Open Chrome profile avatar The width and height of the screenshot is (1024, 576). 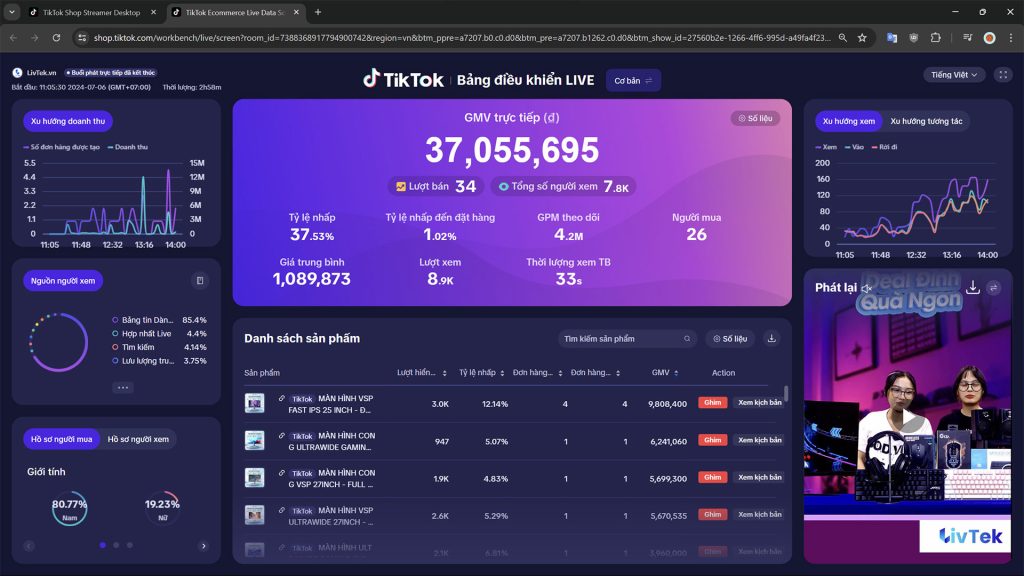(989, 38)
